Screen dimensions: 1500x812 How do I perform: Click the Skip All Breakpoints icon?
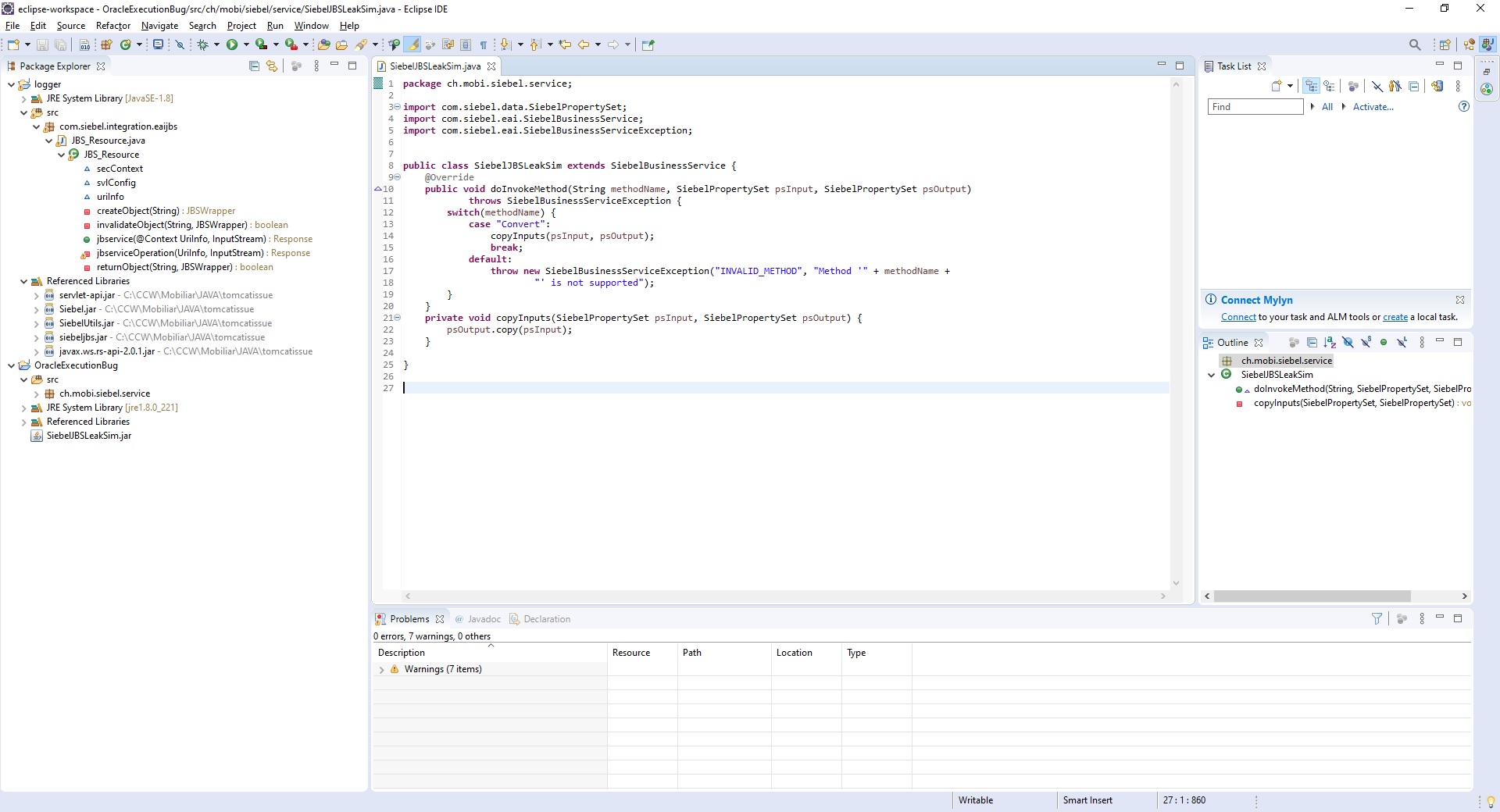click(x=180, y=45)
